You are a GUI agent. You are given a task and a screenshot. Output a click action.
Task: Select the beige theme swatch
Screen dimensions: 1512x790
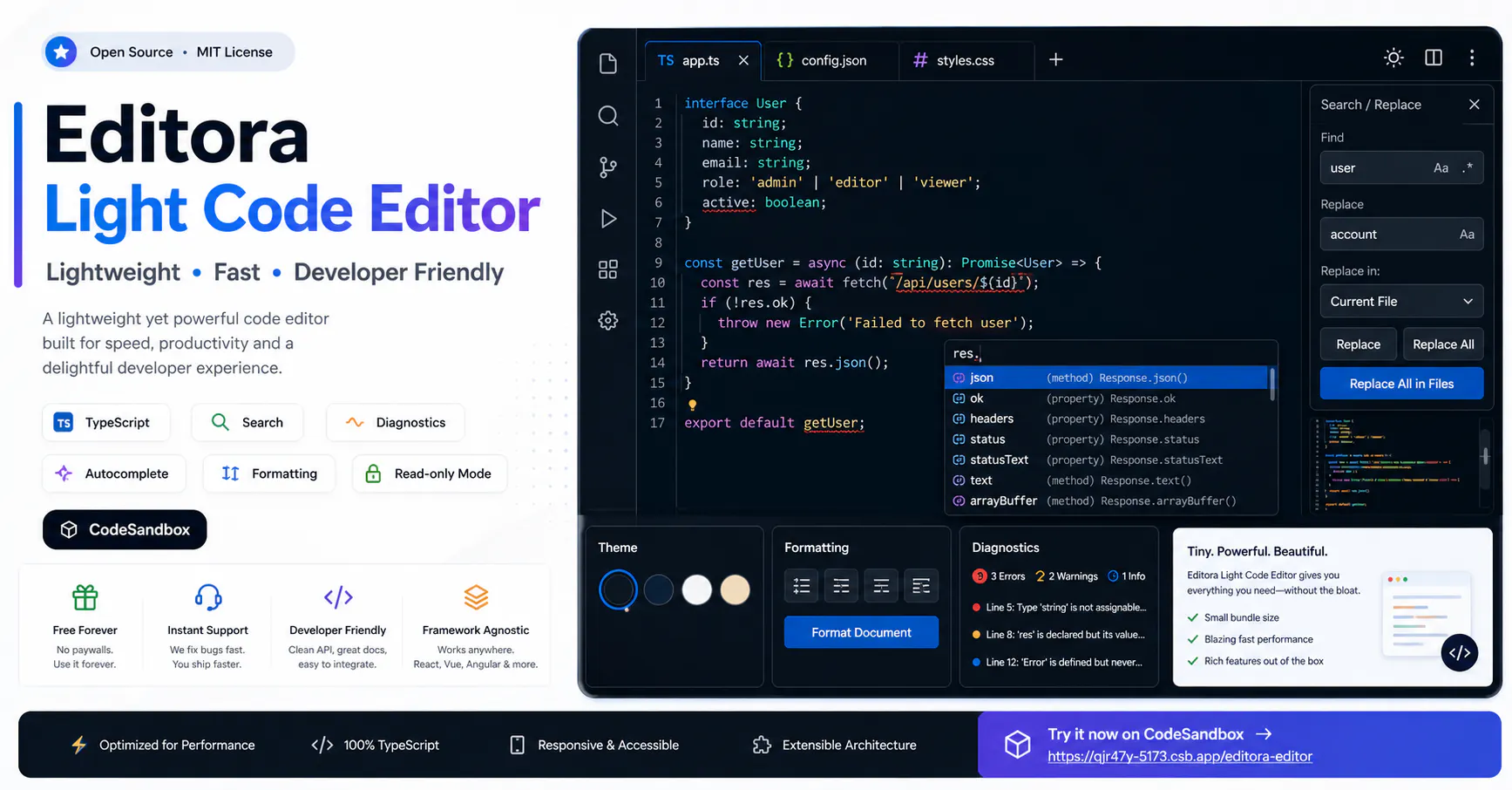point(735,589)
